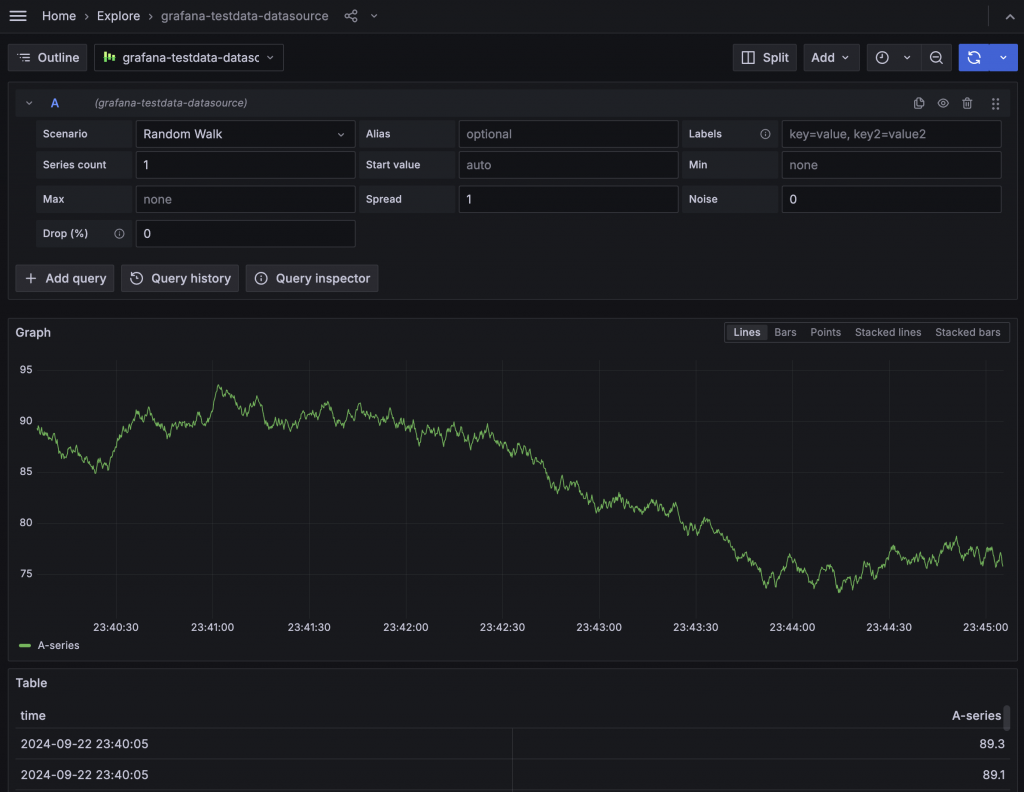Expand share options chevron next to share icon

pyautogui.click(x=374, y=16)
